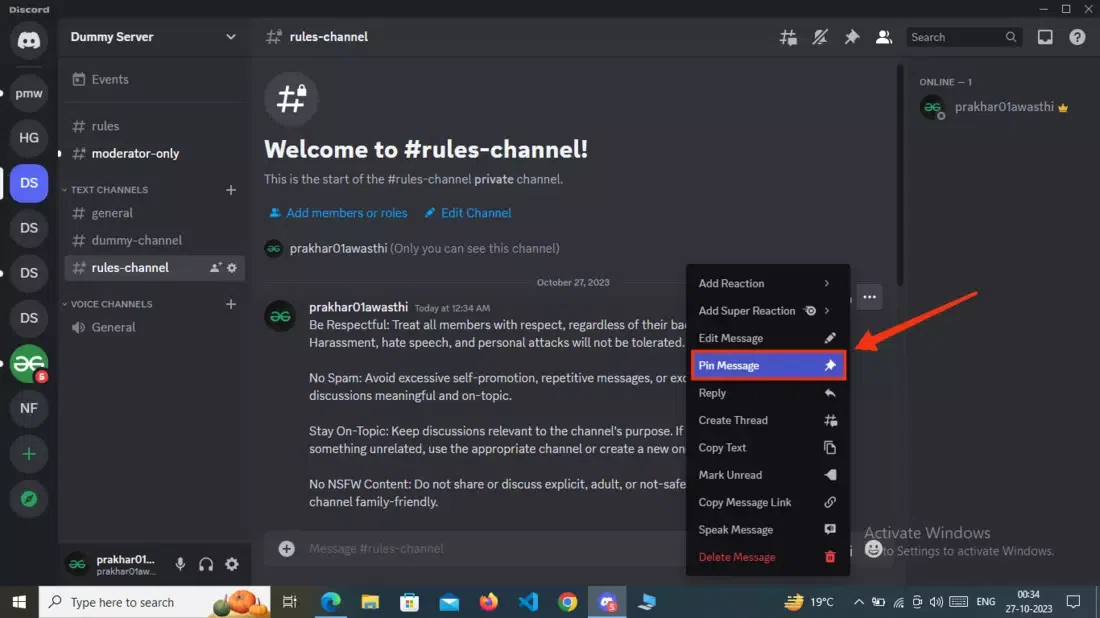Open Help question mark icon
Viewport: 1100px width, 618px height.
click(x=1077, y=37)
